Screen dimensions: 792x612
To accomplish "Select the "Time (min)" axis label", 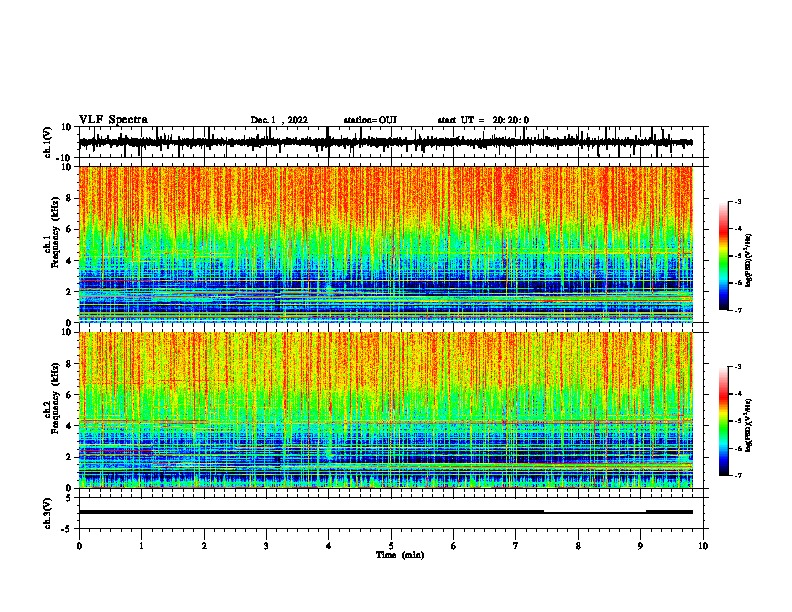I will (400, 555).
